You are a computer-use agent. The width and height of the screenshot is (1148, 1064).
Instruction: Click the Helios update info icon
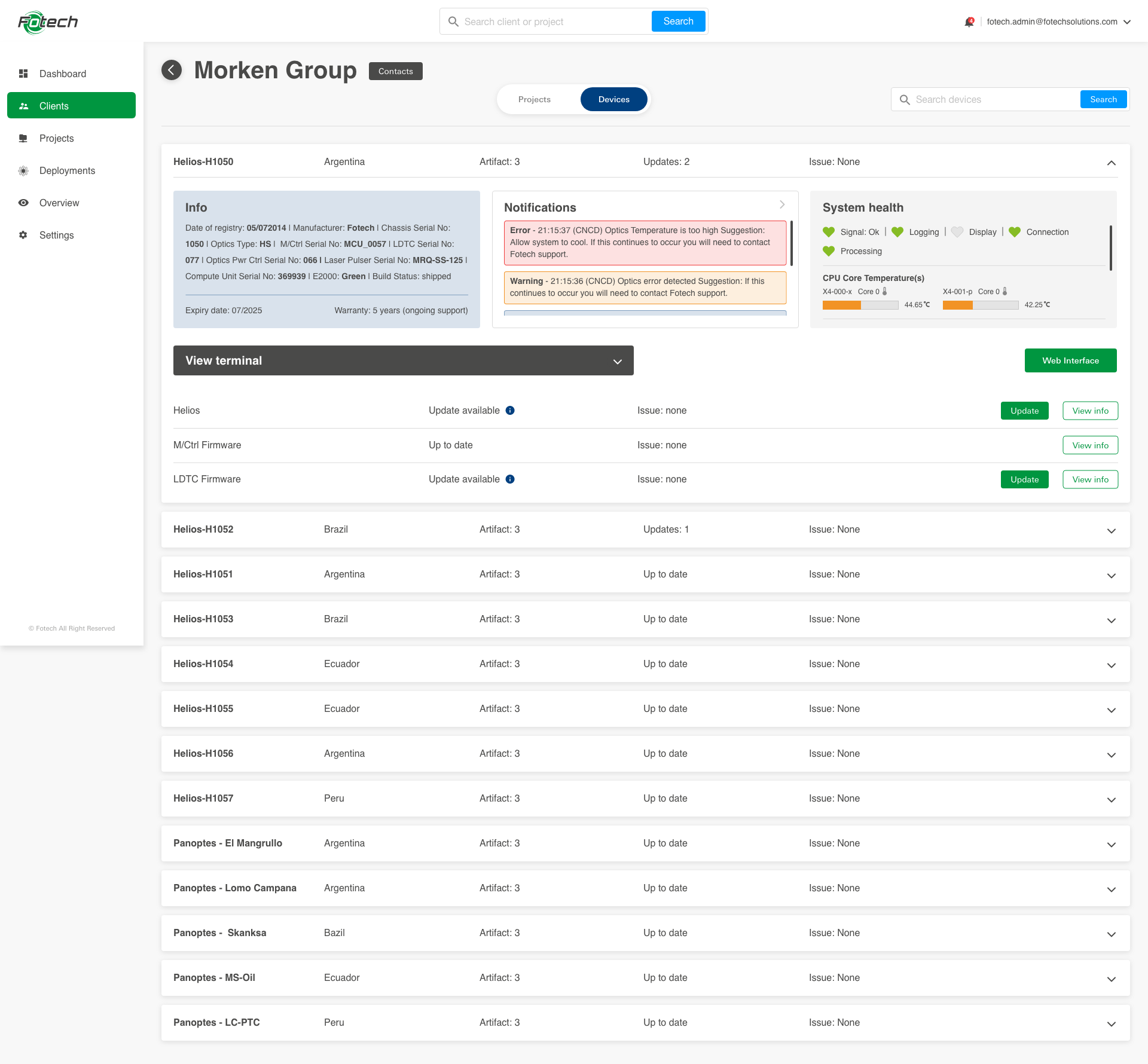tap(510, 411)
